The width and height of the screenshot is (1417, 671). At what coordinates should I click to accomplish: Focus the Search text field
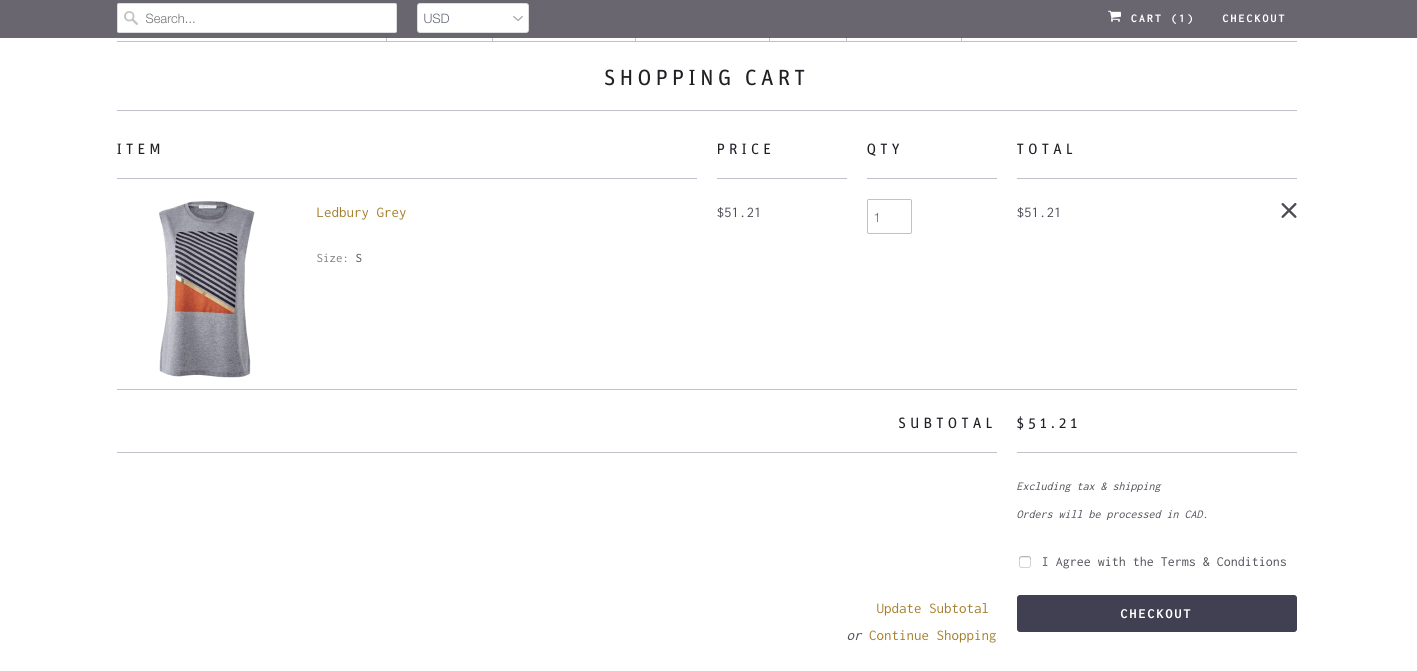point(265,18)
